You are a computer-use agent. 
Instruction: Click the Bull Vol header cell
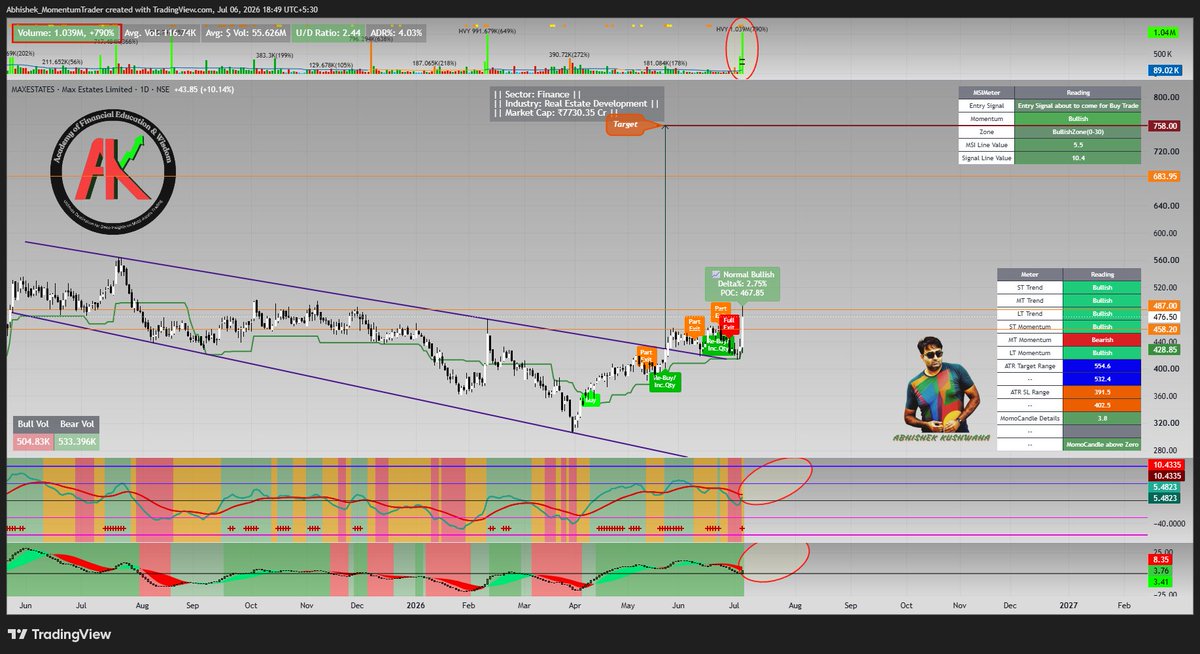(33, 425)
